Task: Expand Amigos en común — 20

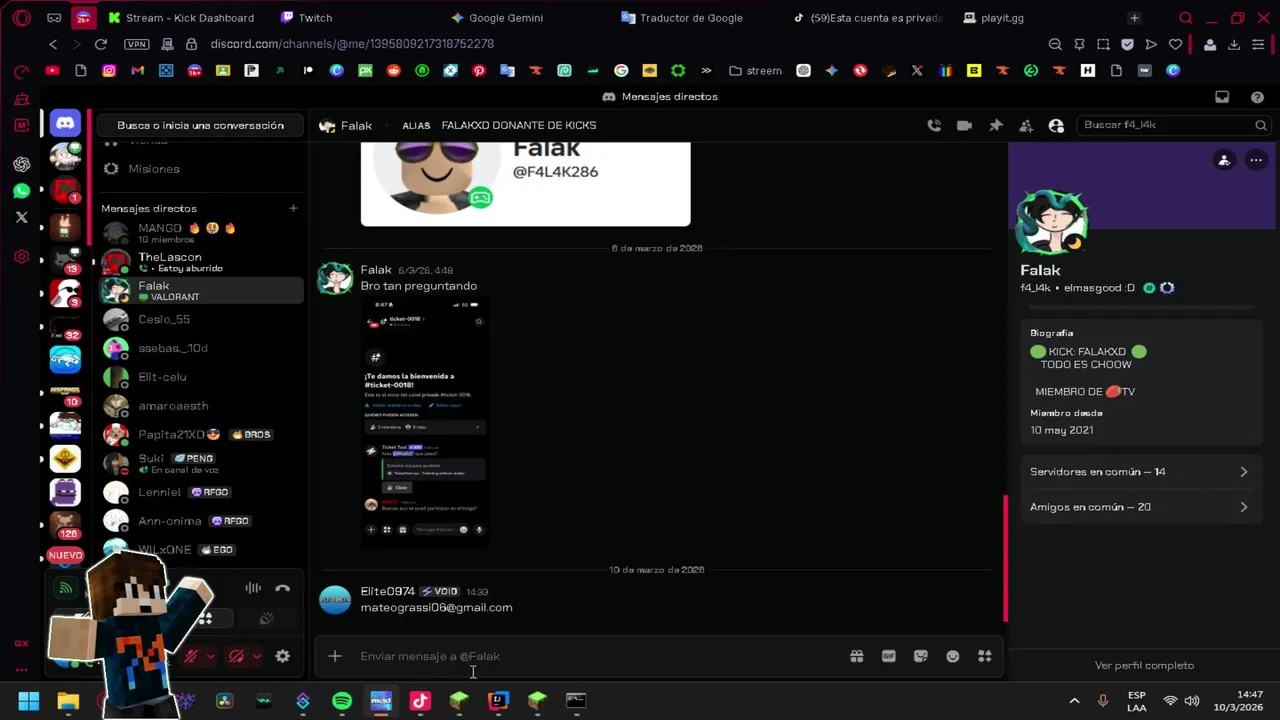Action: tap(1139, 507)
